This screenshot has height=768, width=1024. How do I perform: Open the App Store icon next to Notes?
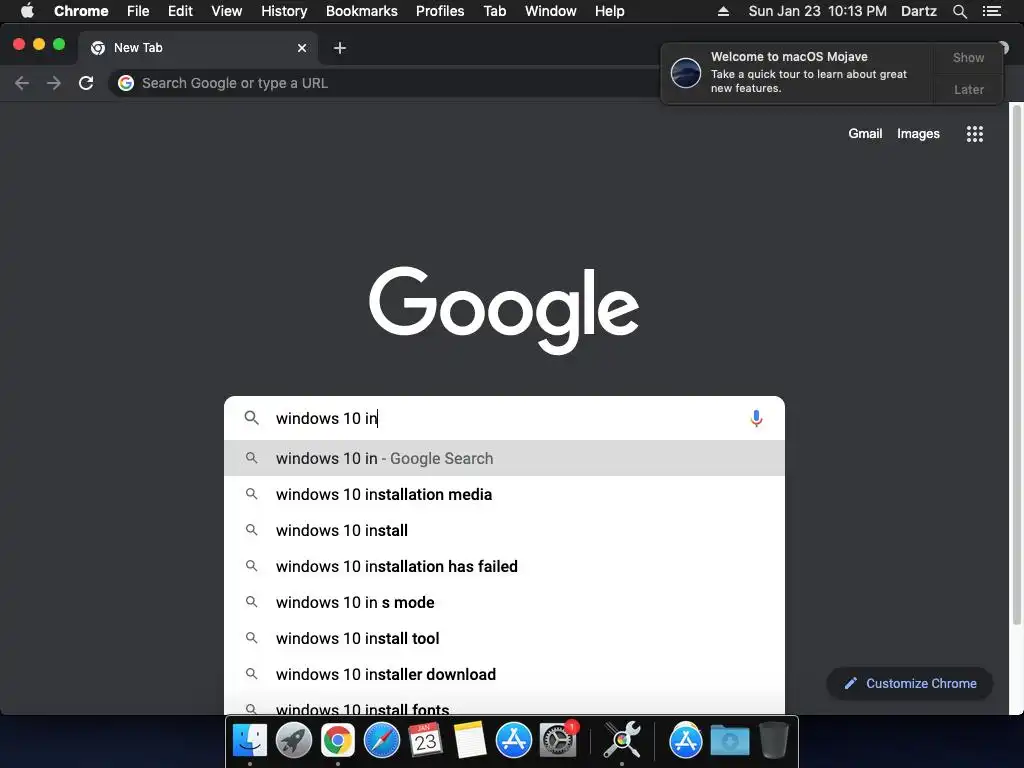coord(513,741)
